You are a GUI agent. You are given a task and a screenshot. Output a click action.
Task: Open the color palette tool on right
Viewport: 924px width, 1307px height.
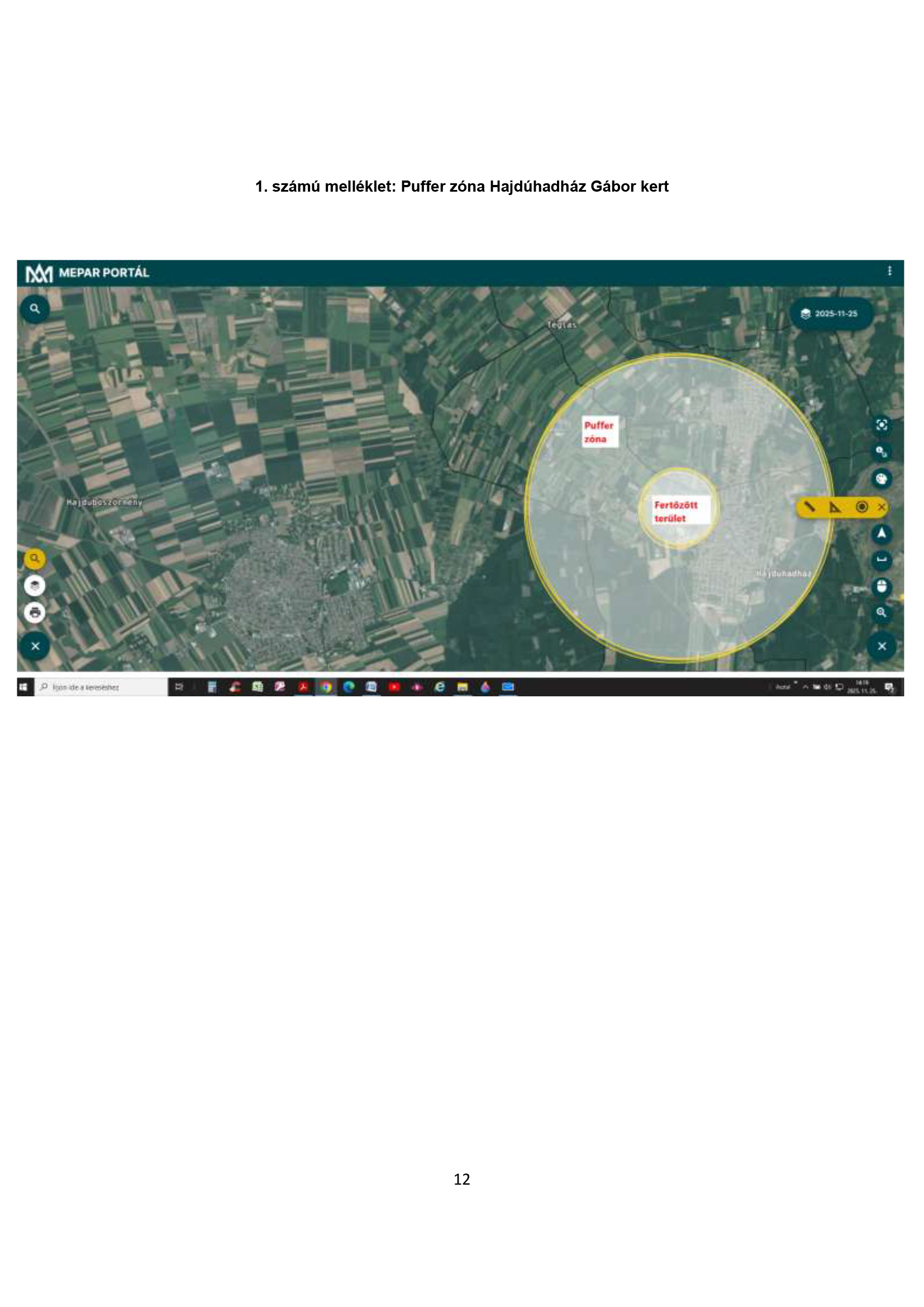(x=882, y=479)
